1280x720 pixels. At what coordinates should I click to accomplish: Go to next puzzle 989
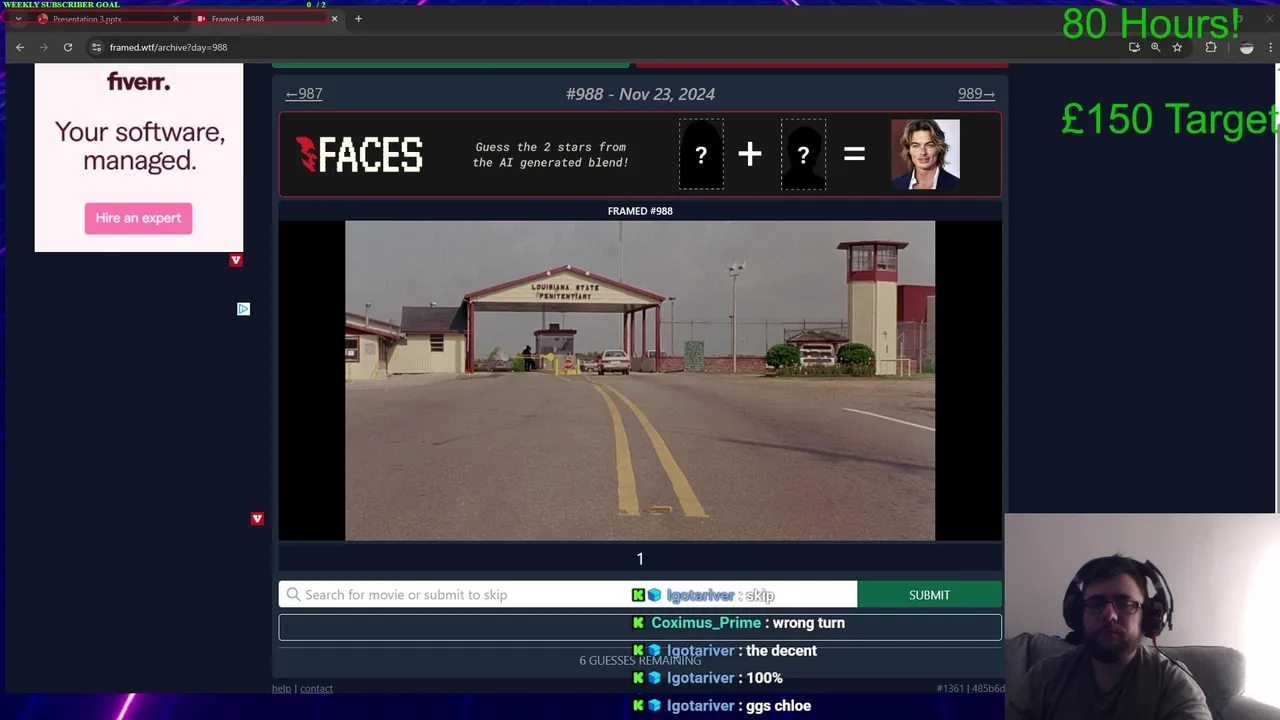(x=976, y=94)
